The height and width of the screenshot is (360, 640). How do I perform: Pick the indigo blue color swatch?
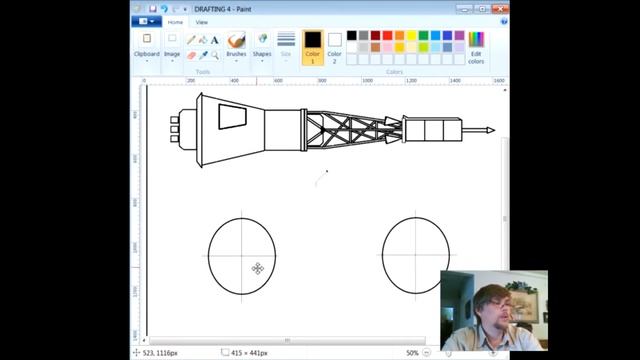pos(447,36)
